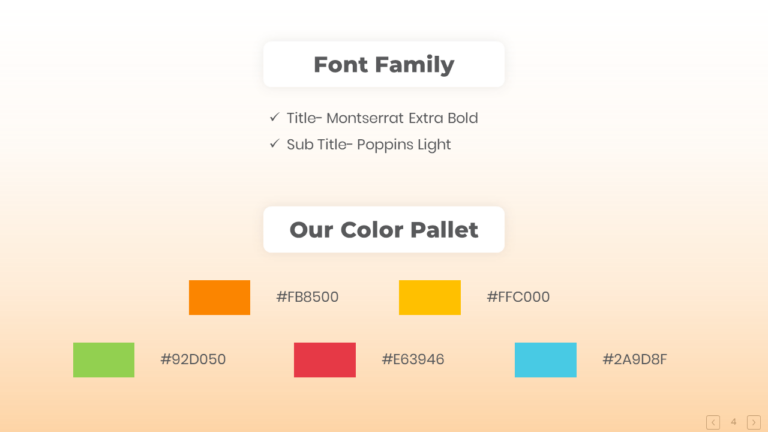Click the #92D050 hex code label
768x432 pixels.
point(193,360)
